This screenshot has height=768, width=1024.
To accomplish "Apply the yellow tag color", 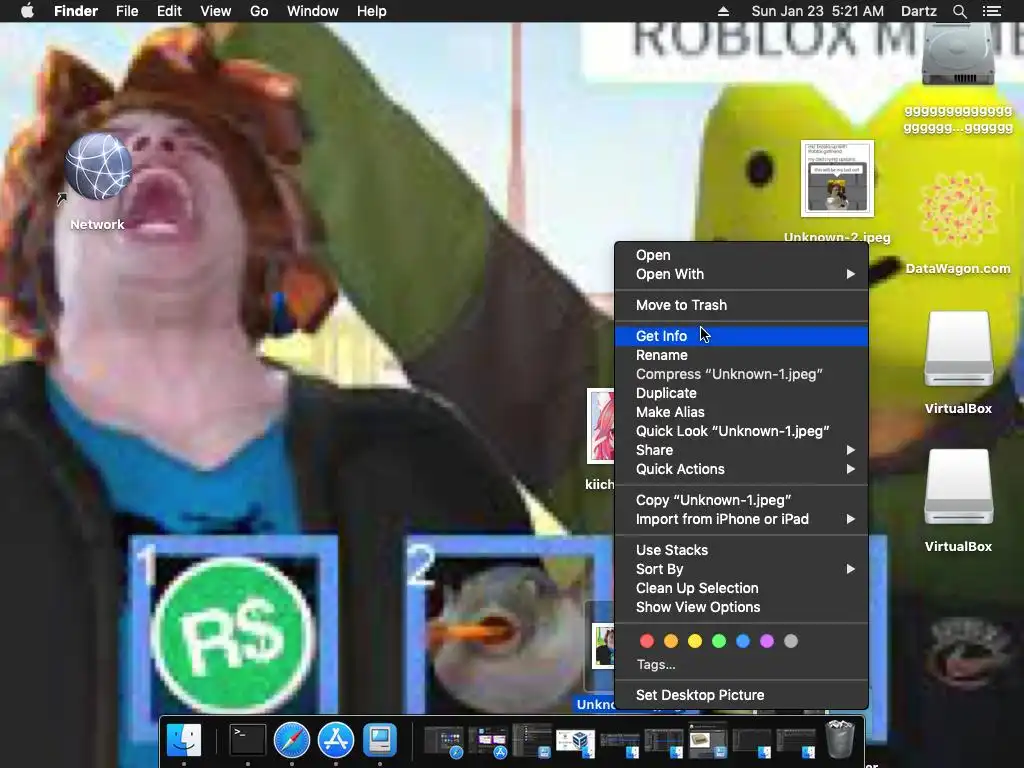I will tap(695, 641).
